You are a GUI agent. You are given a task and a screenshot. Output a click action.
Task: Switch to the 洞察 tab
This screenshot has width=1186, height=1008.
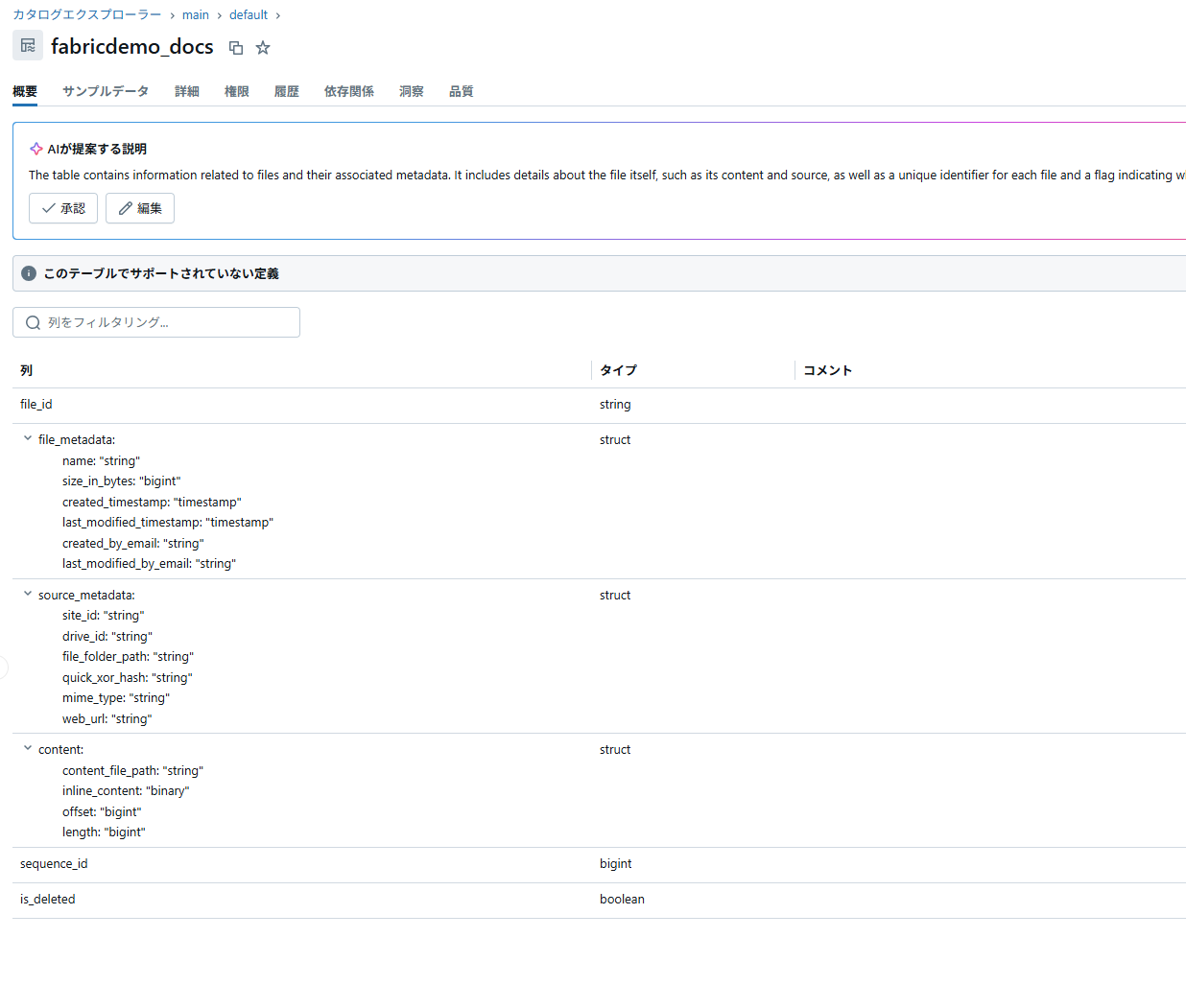(412, 91)
